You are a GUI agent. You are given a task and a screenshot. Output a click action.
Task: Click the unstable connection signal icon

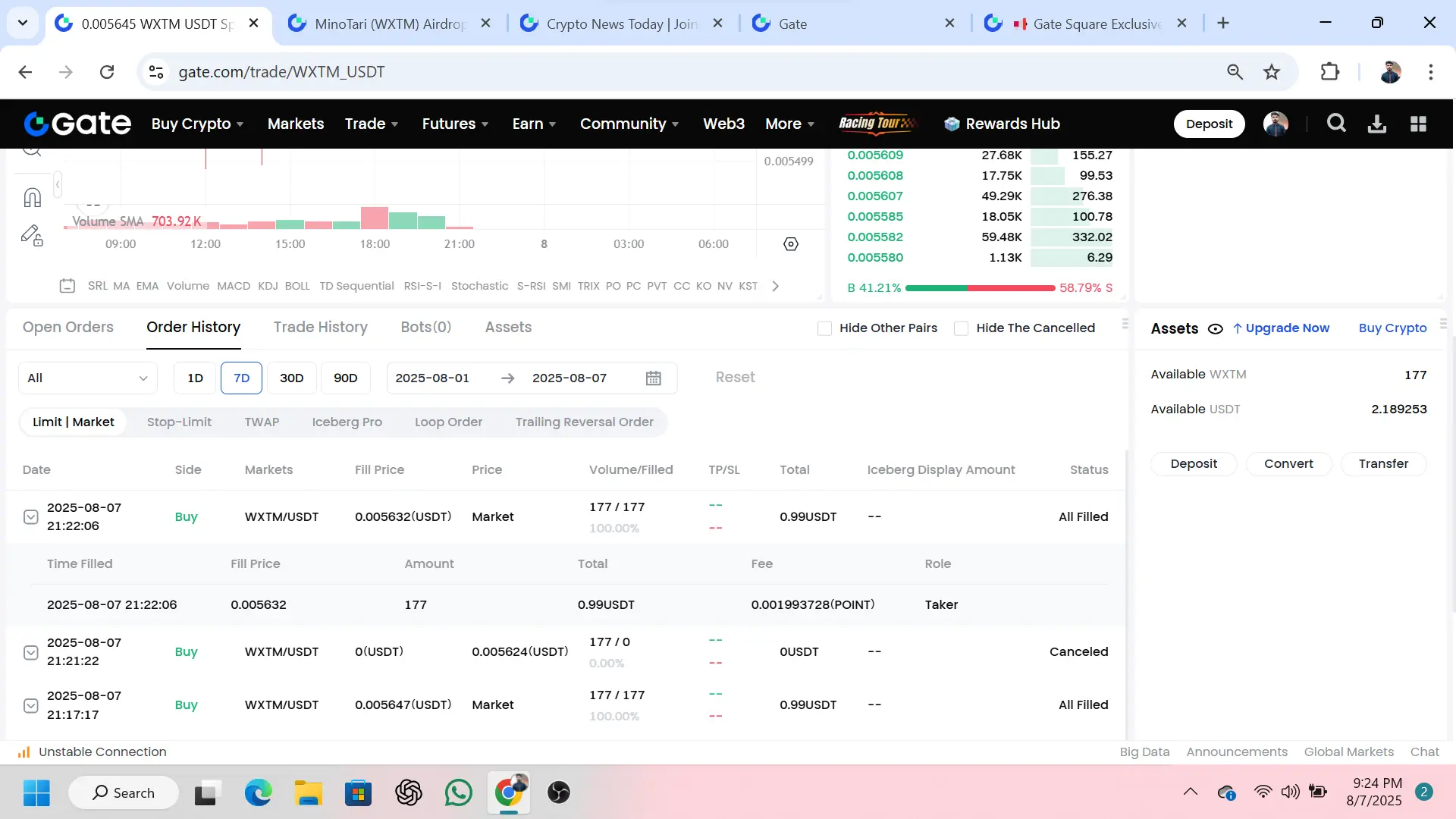(x=24, y=752)
